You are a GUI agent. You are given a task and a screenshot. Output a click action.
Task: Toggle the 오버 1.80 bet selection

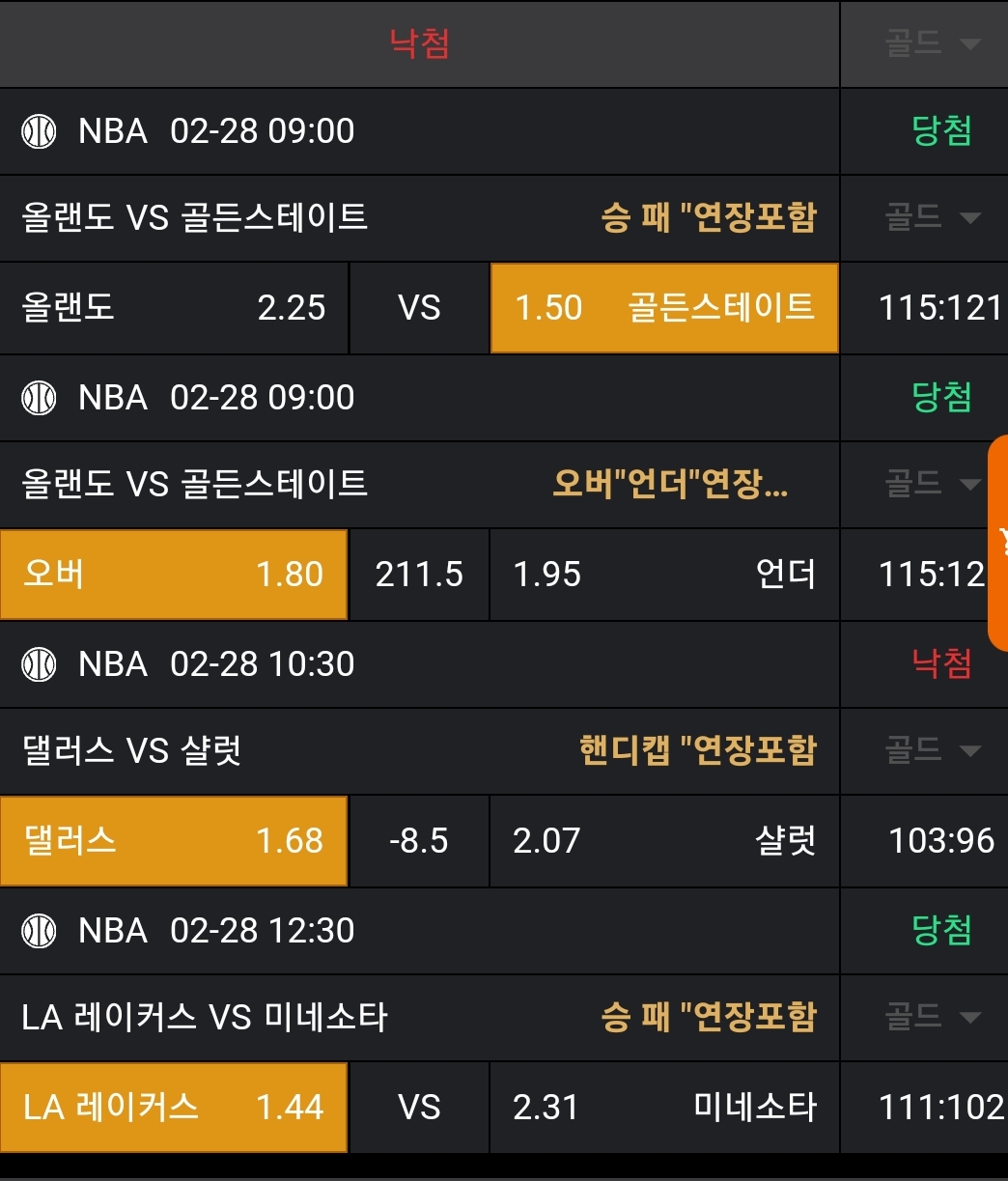(x=174, y=575)
